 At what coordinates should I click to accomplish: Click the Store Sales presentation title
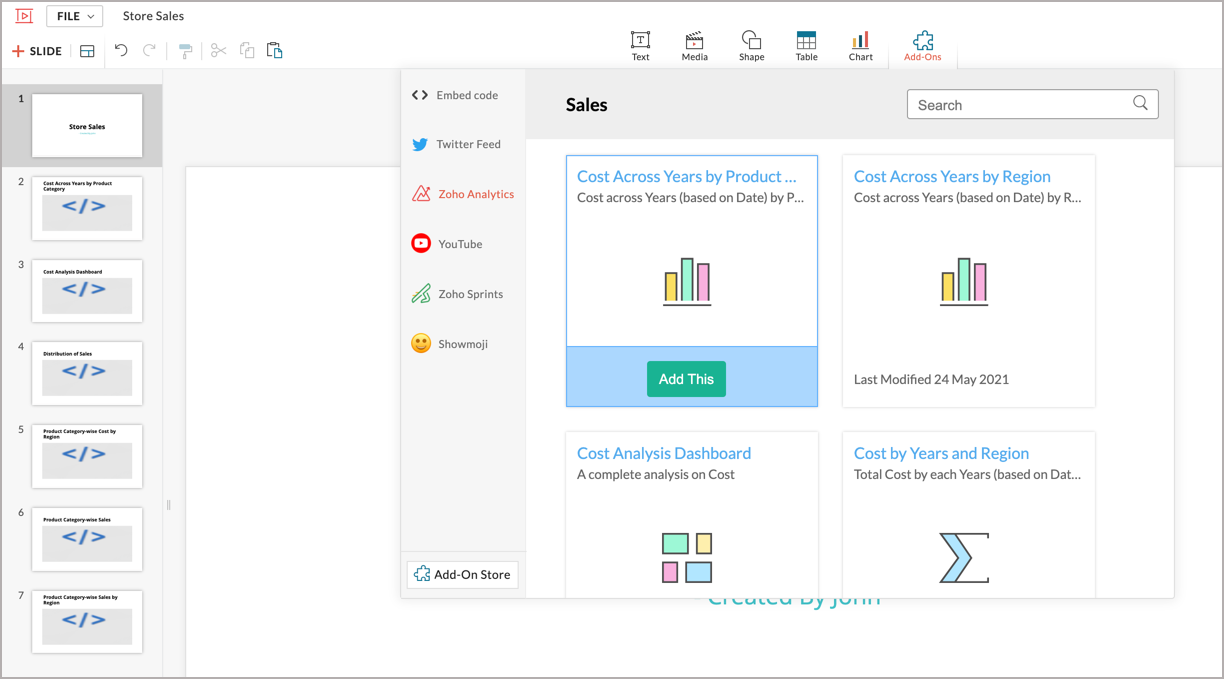click(153, 16)
